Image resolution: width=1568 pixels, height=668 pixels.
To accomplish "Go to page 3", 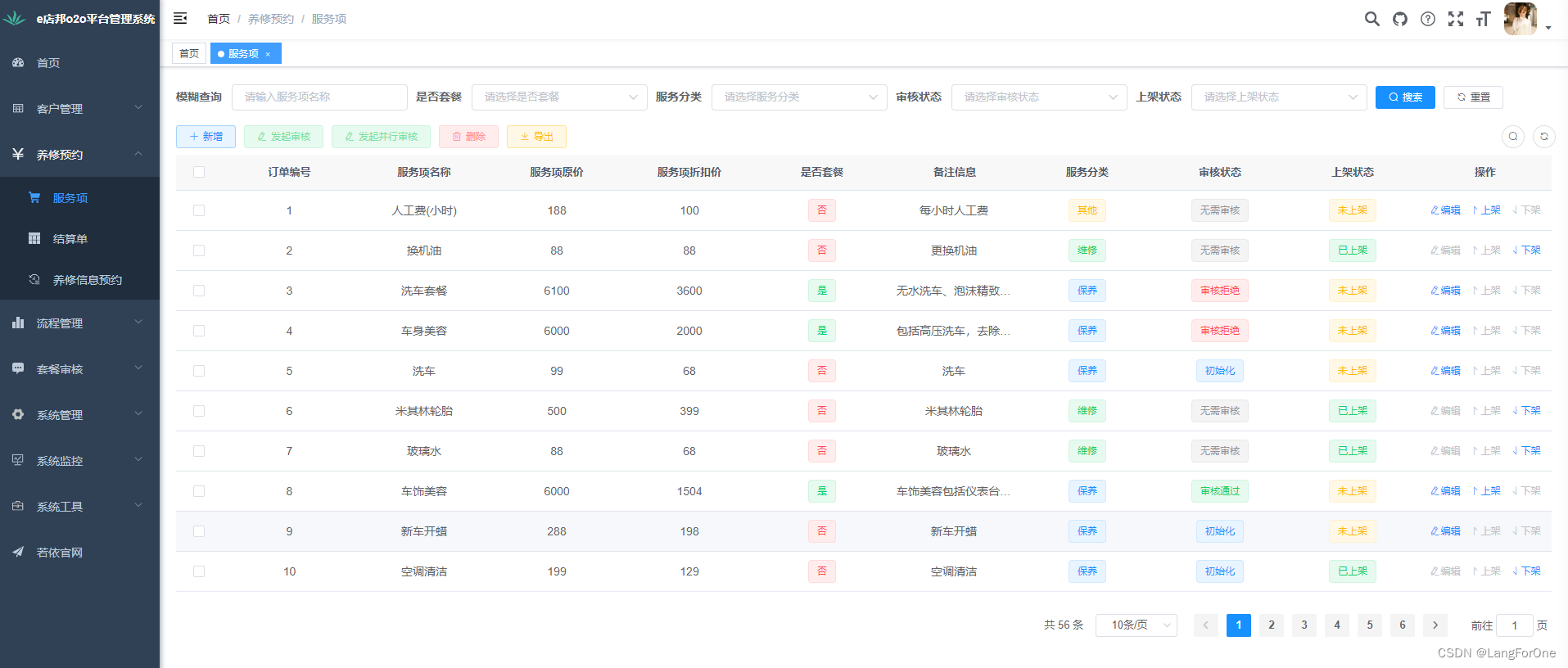I will pos(1304,625).
